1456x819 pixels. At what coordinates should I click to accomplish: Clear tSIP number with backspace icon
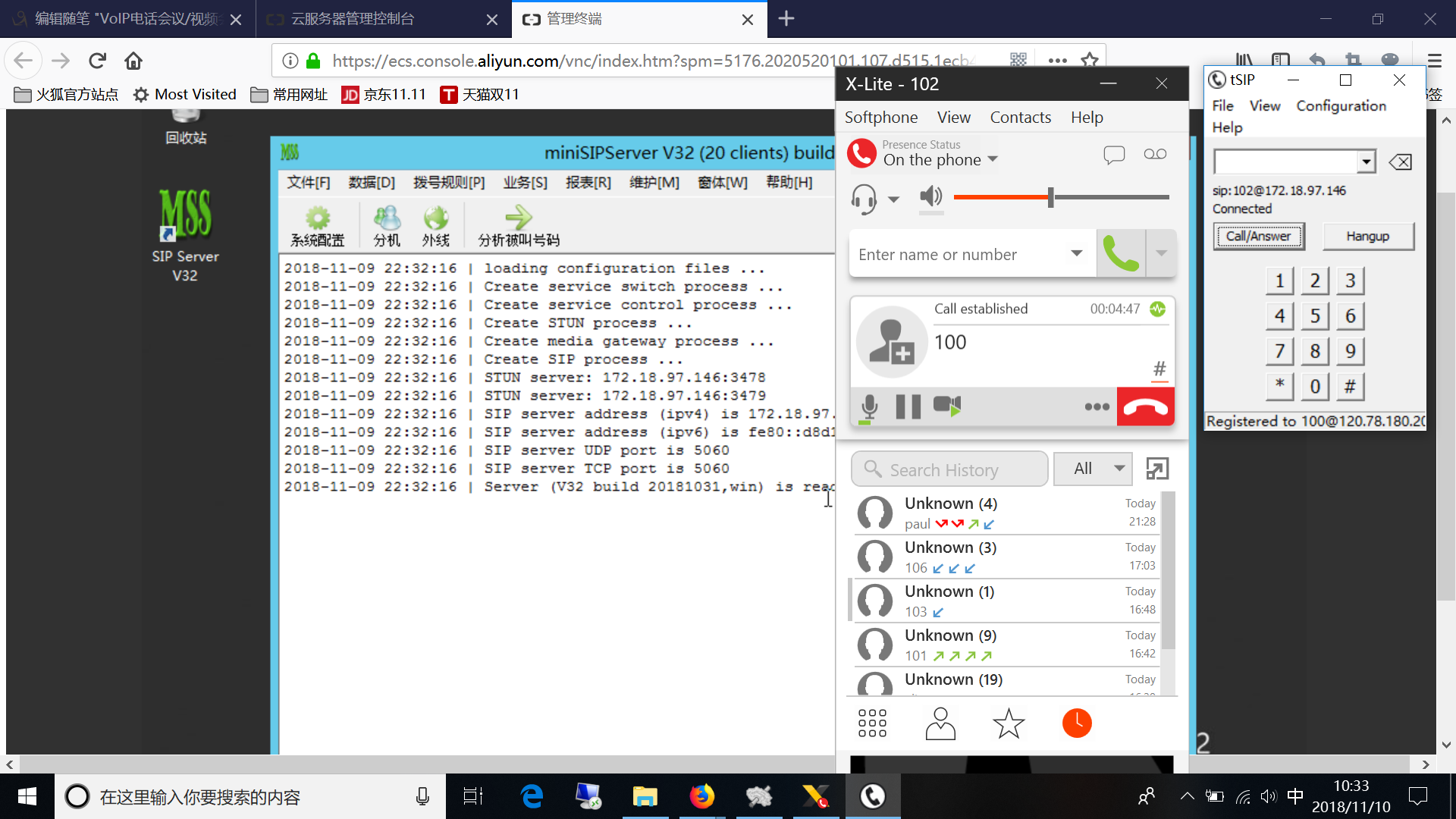coord(1400,162)
